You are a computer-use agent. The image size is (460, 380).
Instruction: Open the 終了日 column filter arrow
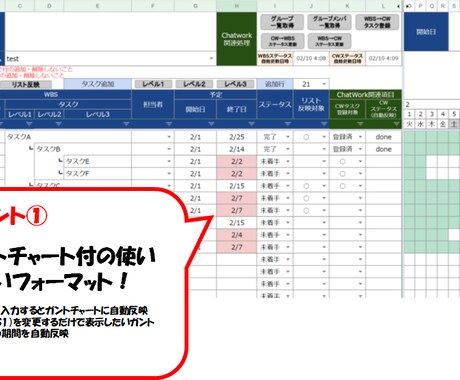coord(252,124)
